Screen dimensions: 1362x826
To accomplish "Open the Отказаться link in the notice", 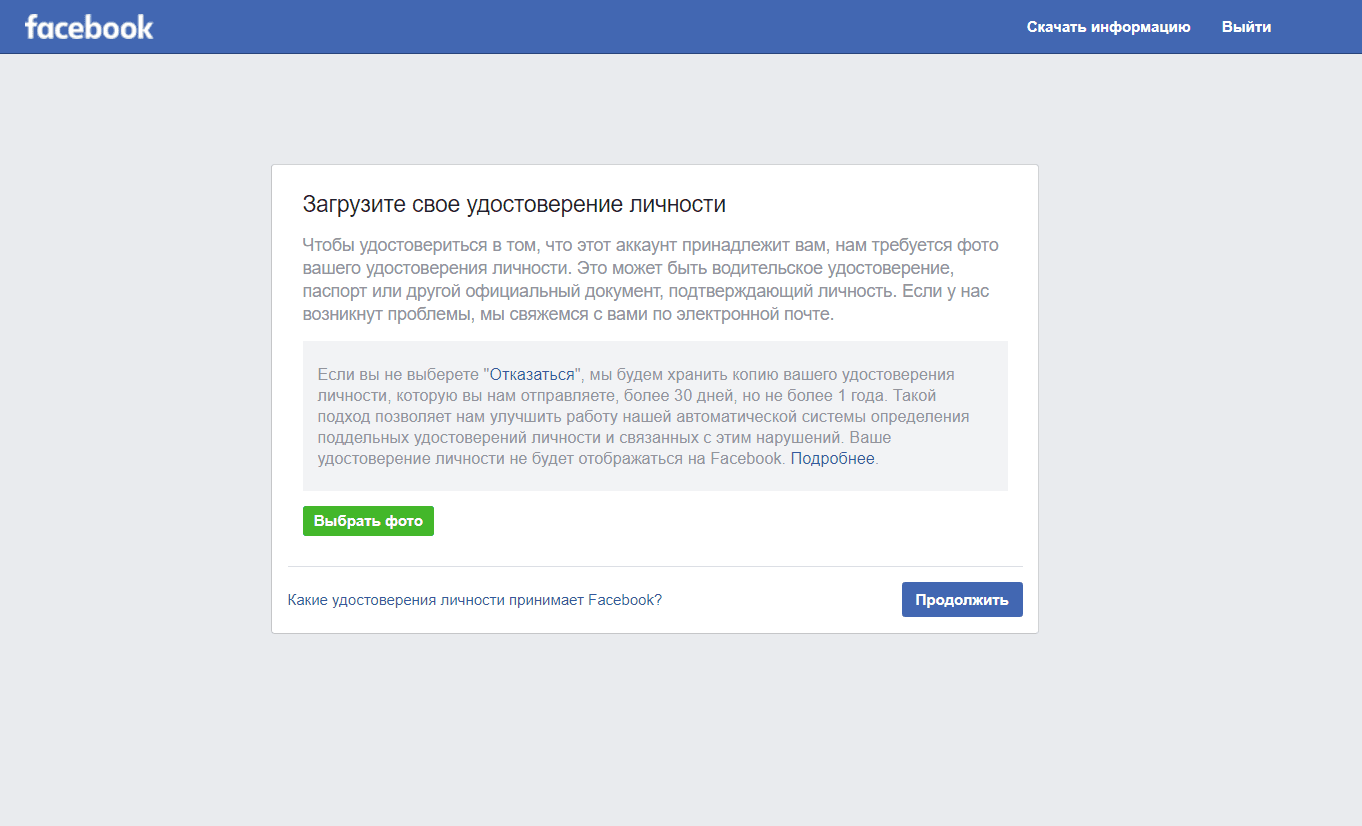I will pyautogui.click(x=532, y=375).
